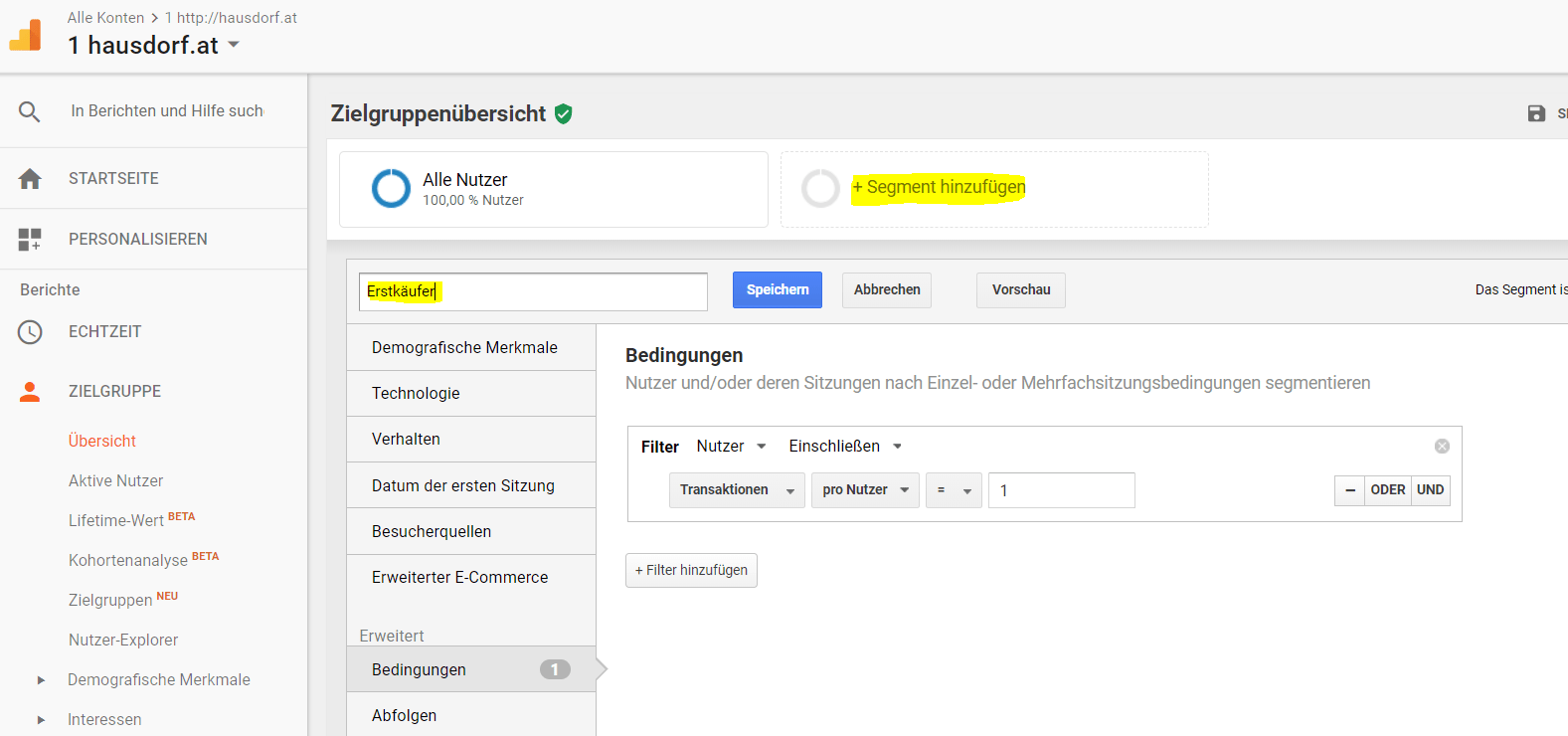Image resolution: width=1568 pixels, height=736 pixels.
Task: Open the Transaktionen metric dropdown
Action: (736, 490)
